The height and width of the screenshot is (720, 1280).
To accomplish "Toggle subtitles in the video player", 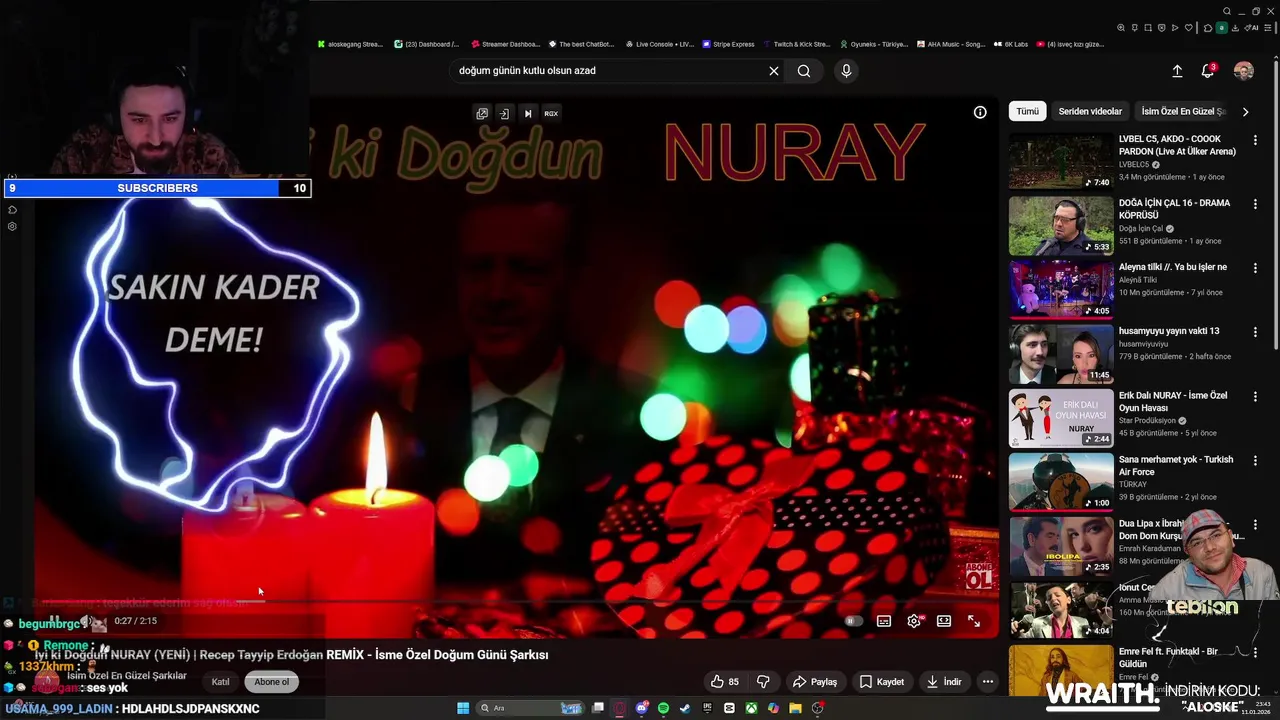I will [x=884, y=621].
